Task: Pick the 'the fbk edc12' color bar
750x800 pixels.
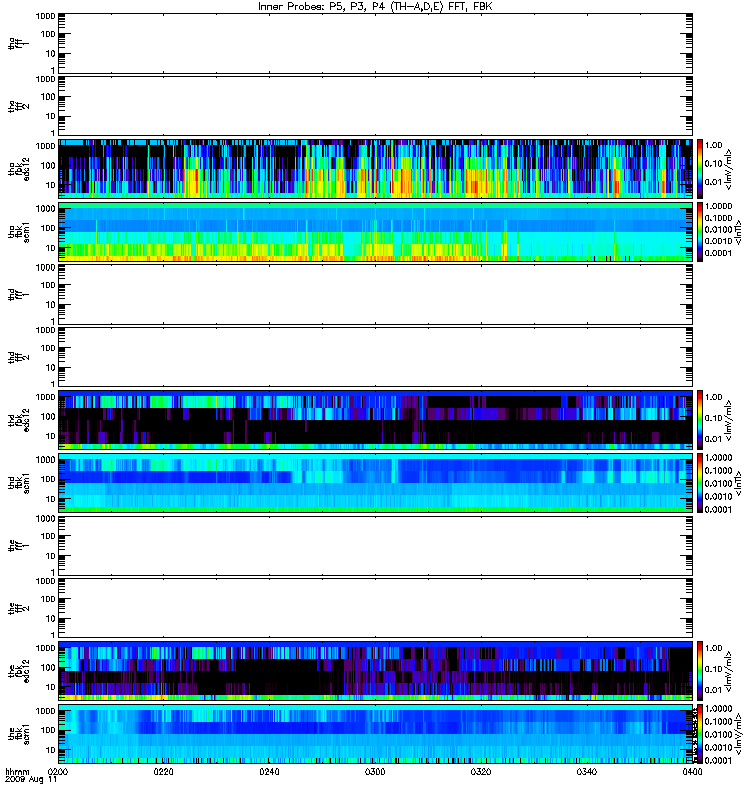Action: [700, 671]
